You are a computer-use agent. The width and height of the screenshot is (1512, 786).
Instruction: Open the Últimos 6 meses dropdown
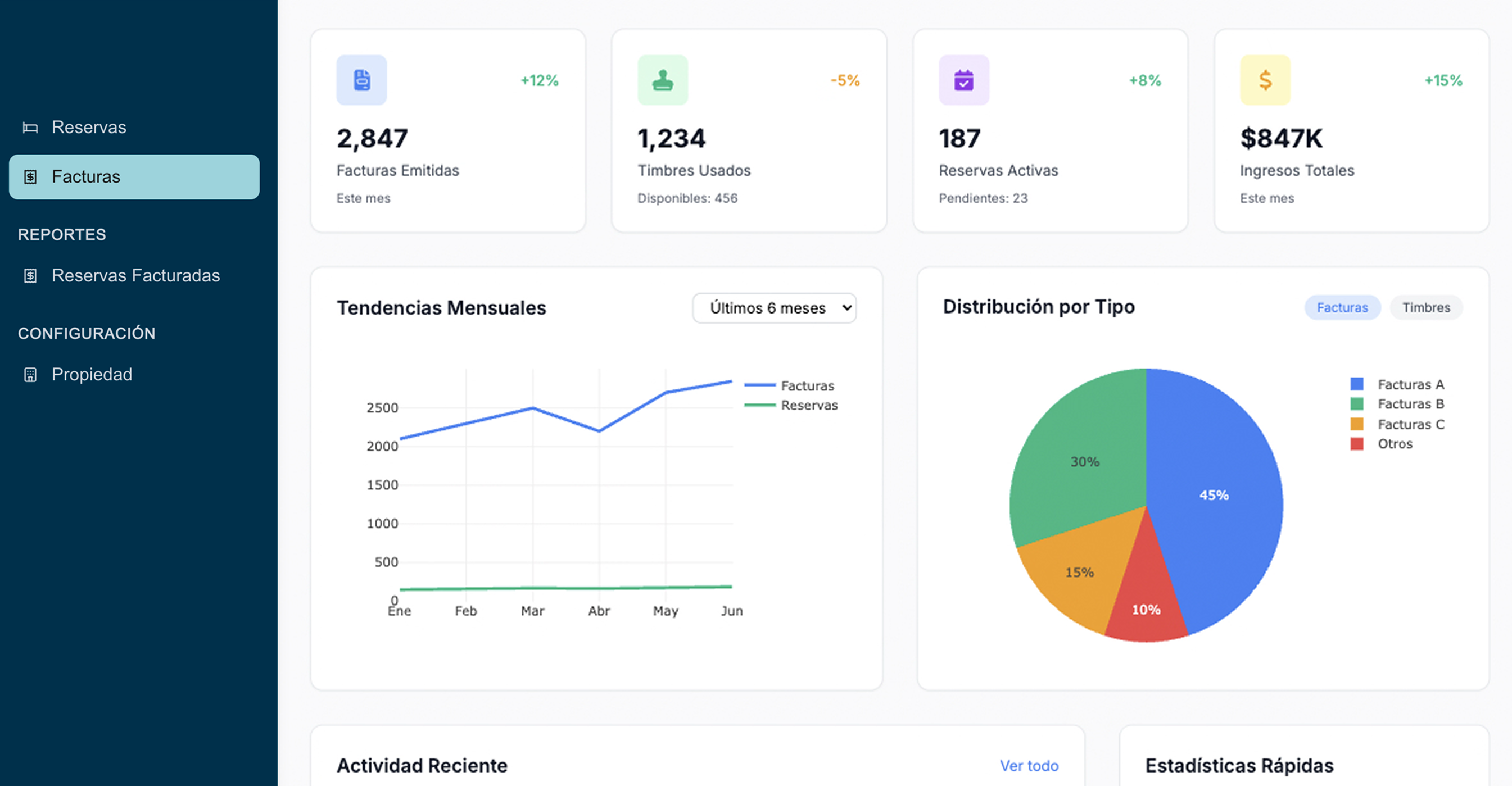[x=774, y=308]
